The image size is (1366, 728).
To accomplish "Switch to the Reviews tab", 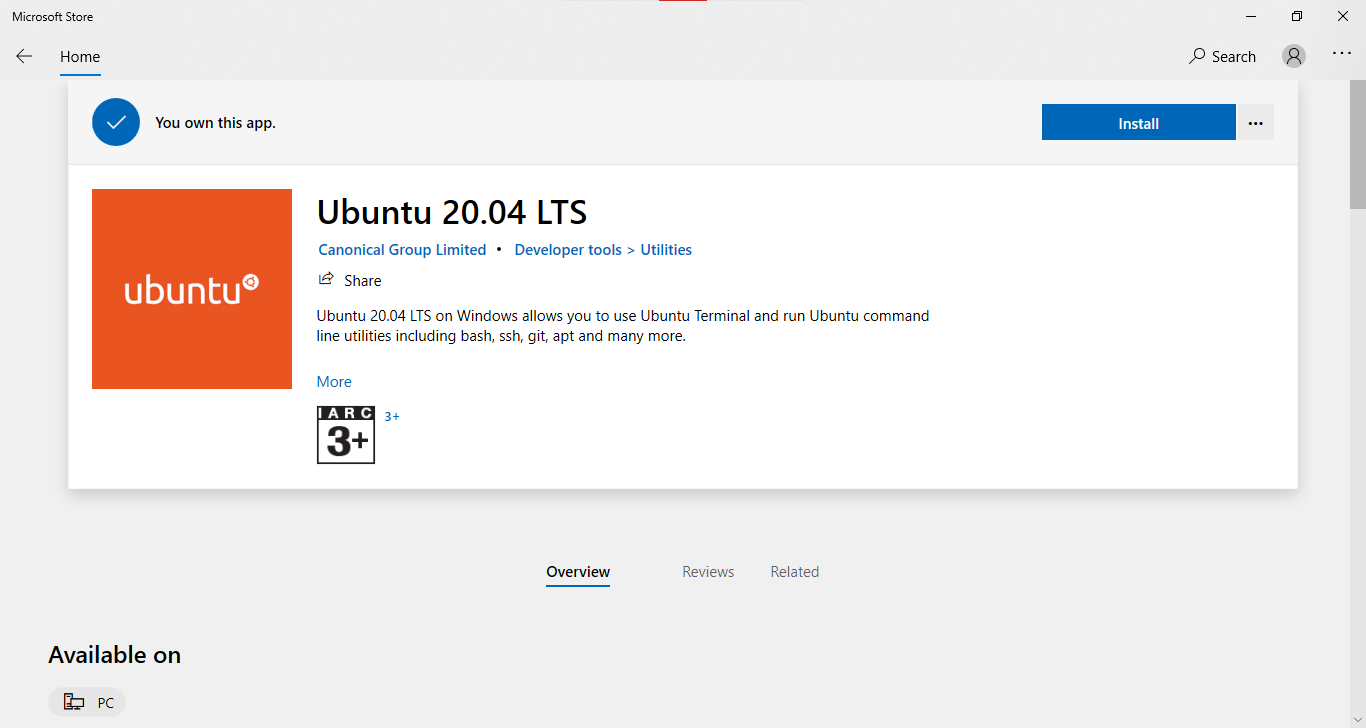I will coord(708,572).
